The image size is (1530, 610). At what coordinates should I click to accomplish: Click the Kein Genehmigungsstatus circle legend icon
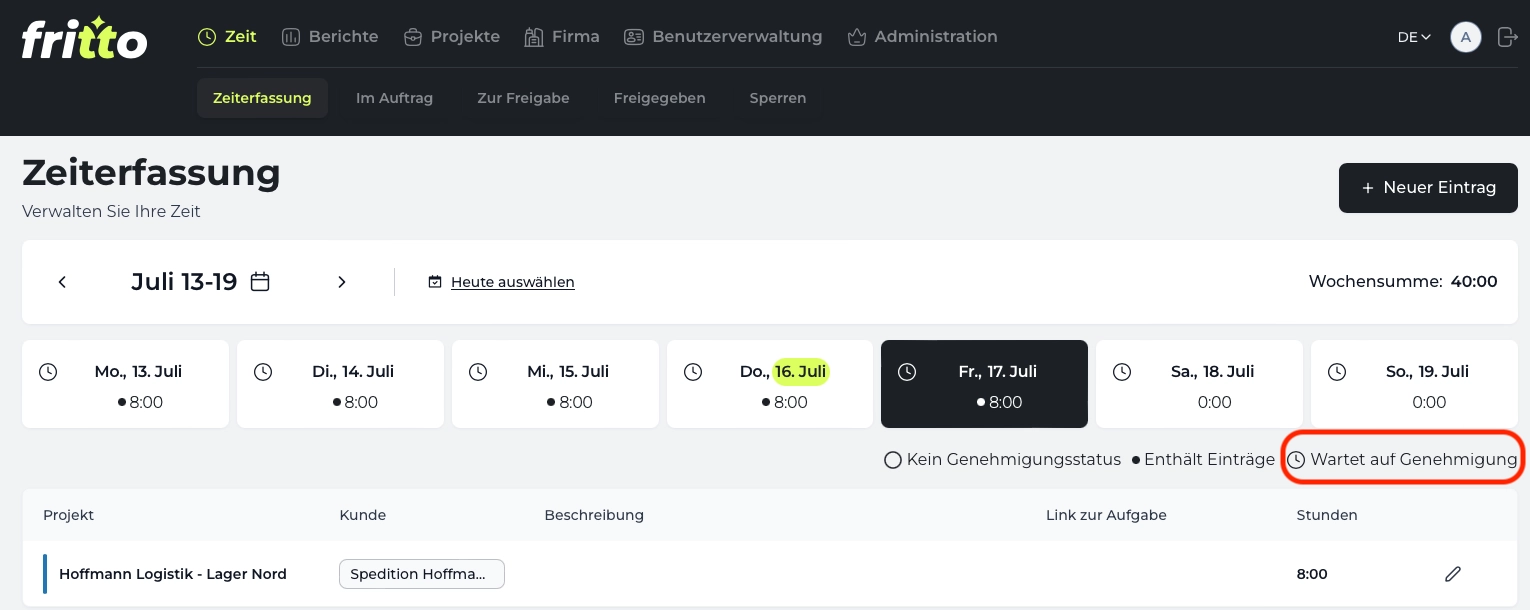(893, 460)
